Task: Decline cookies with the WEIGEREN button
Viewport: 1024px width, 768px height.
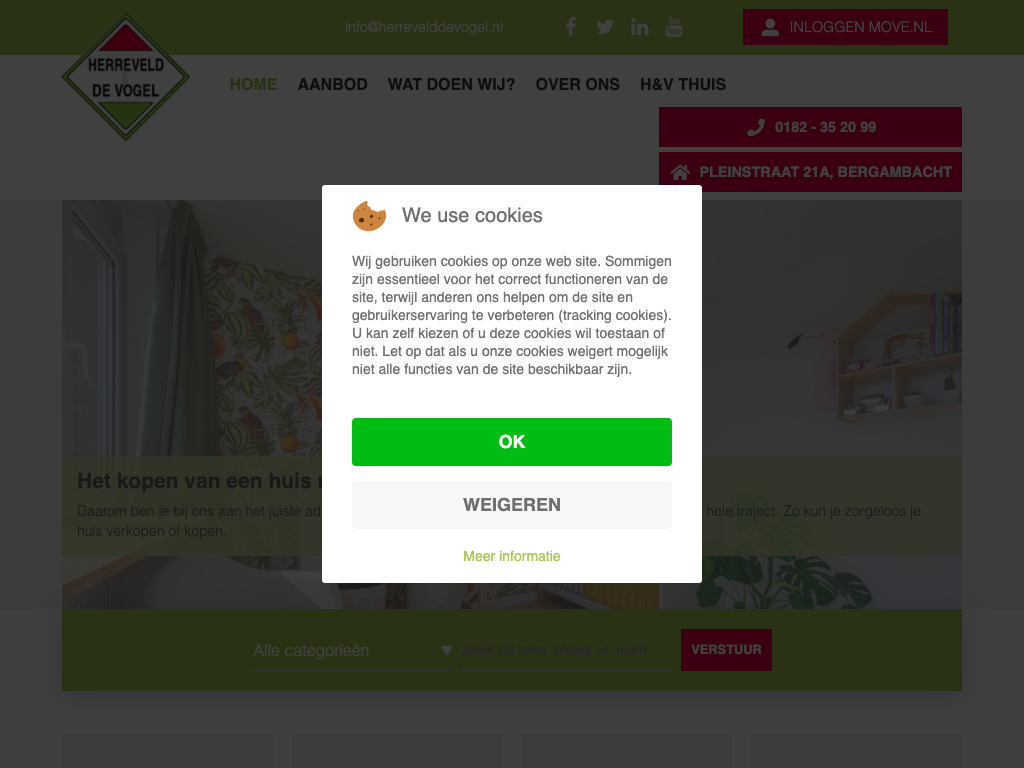Action: click(x=512, y=505)
